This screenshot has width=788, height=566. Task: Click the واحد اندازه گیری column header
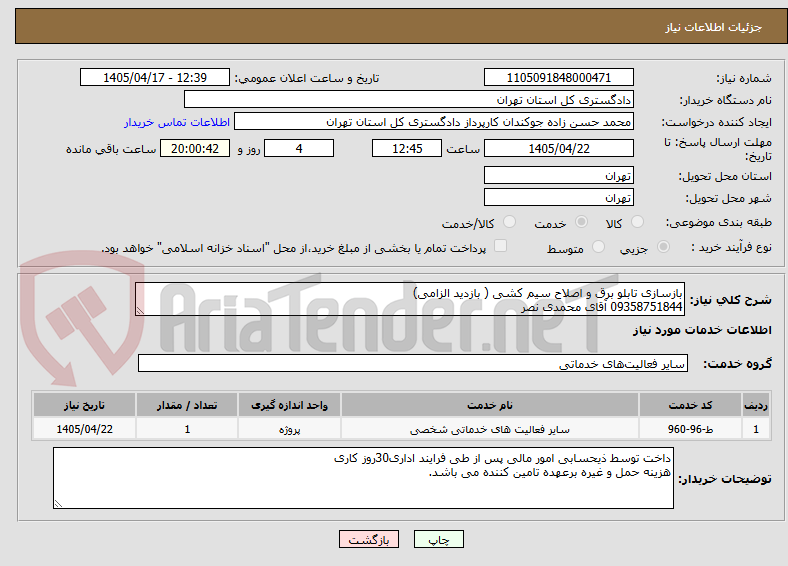point(289,405)
